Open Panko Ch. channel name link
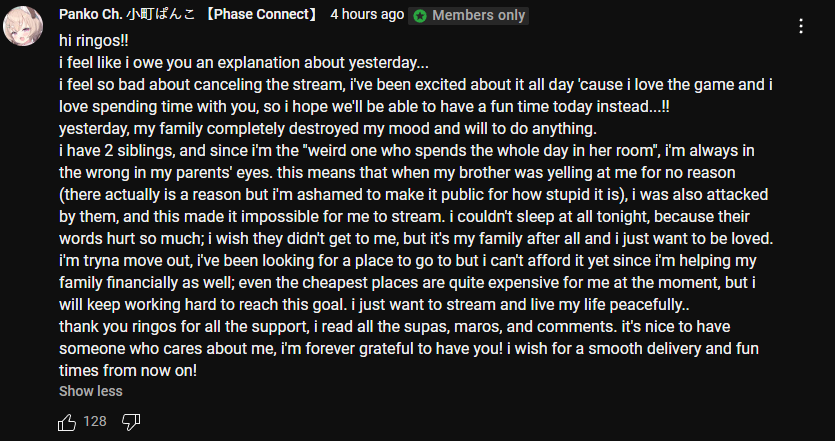The image size is (835, 441). [189, 14]
